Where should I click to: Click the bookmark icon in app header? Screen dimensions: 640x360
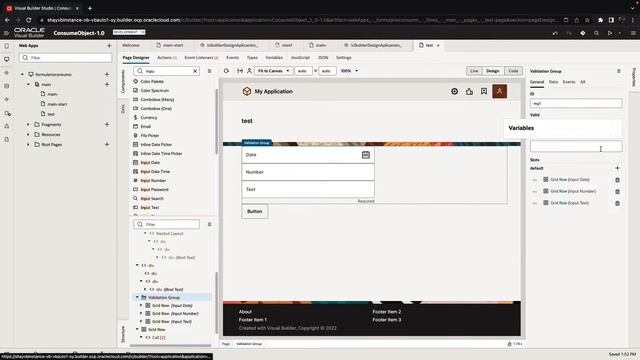pos(484,91)
